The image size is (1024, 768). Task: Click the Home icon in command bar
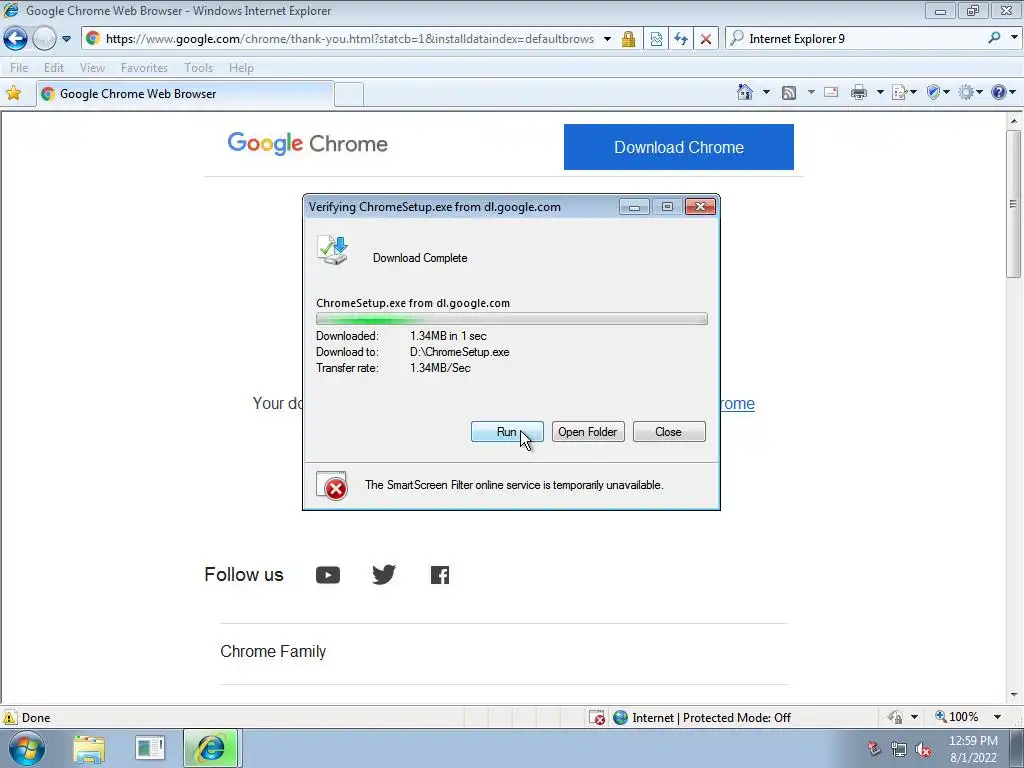coord(744,93)
